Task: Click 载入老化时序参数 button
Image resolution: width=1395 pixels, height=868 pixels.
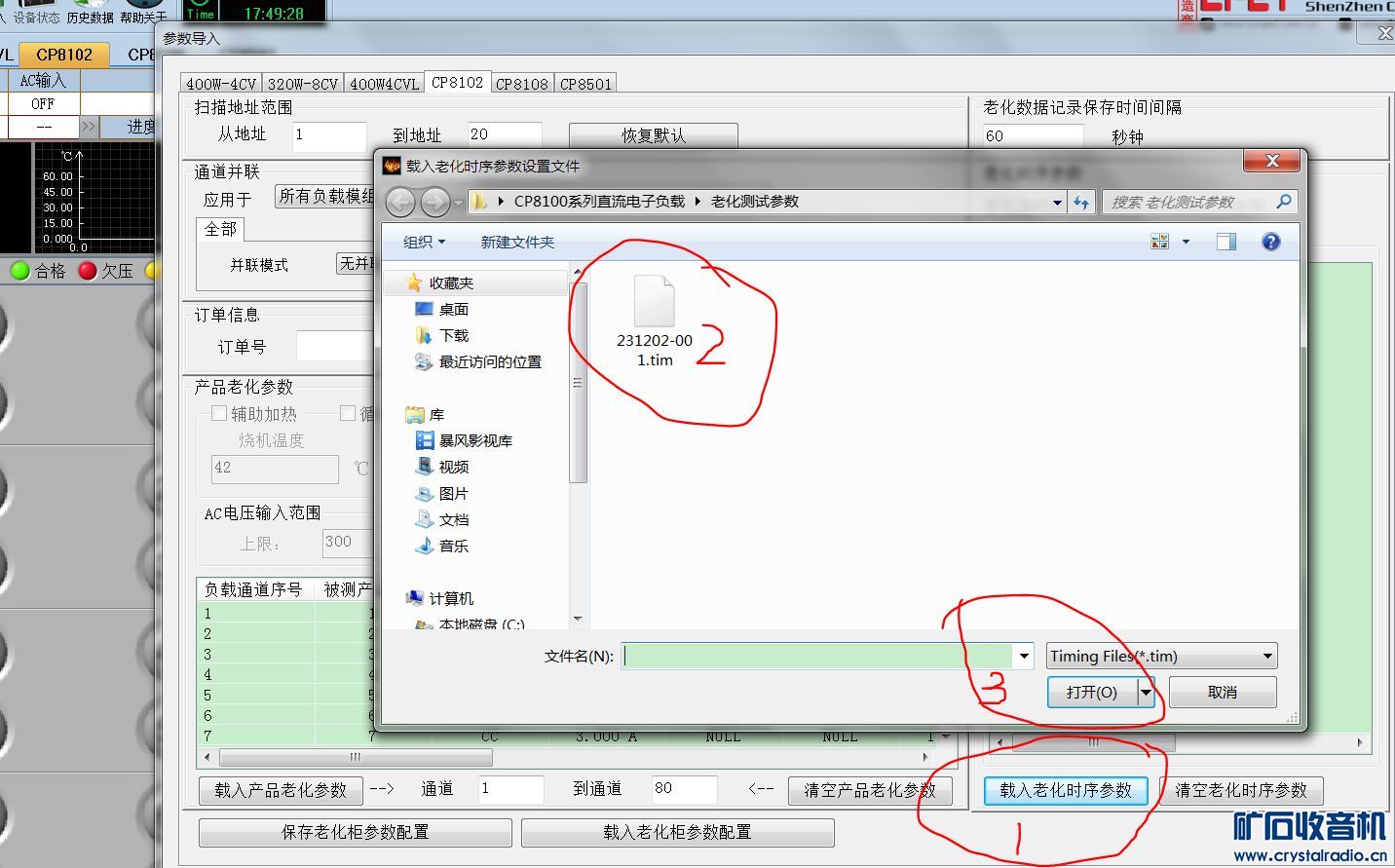Action: tap(1066, 790)
